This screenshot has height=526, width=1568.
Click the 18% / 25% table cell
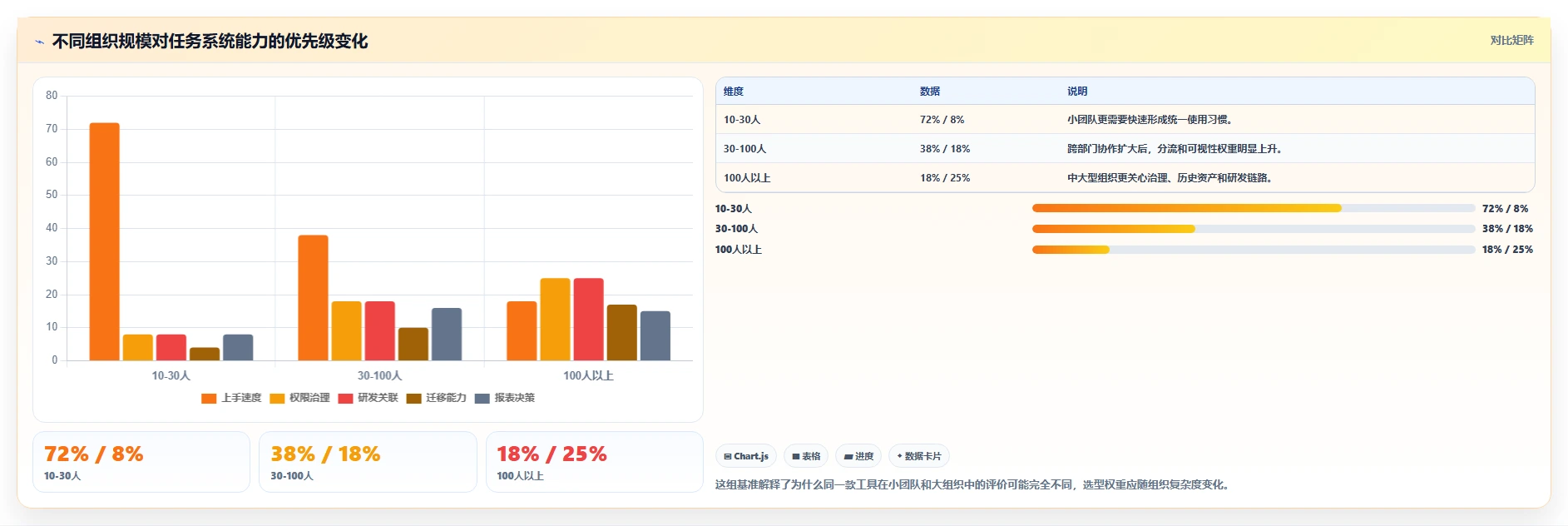[x=945, y=178]
